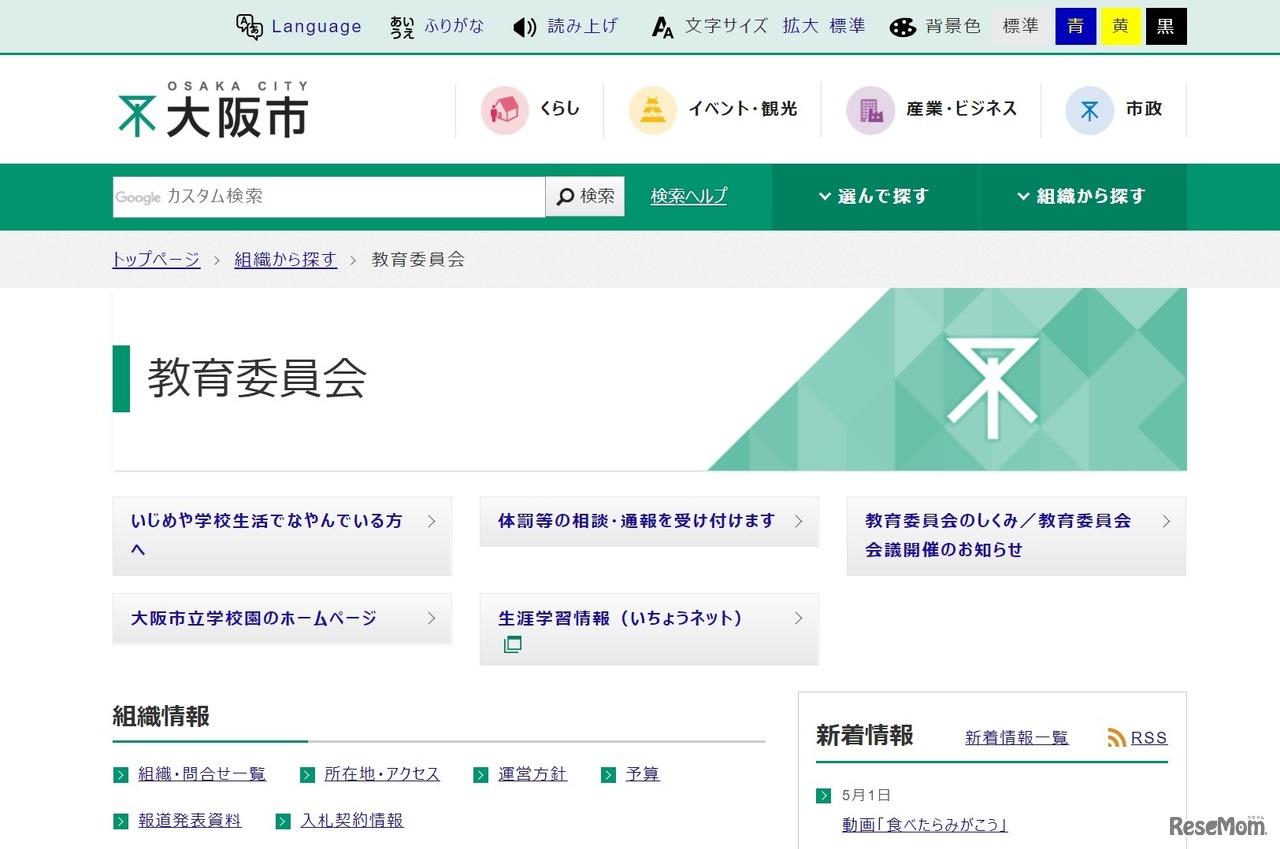The height and width of the screenshot is (849, 1280).
Task: Click the イベント・観光 castle icon
Action: pyautogui.click(x=652, y=110)
